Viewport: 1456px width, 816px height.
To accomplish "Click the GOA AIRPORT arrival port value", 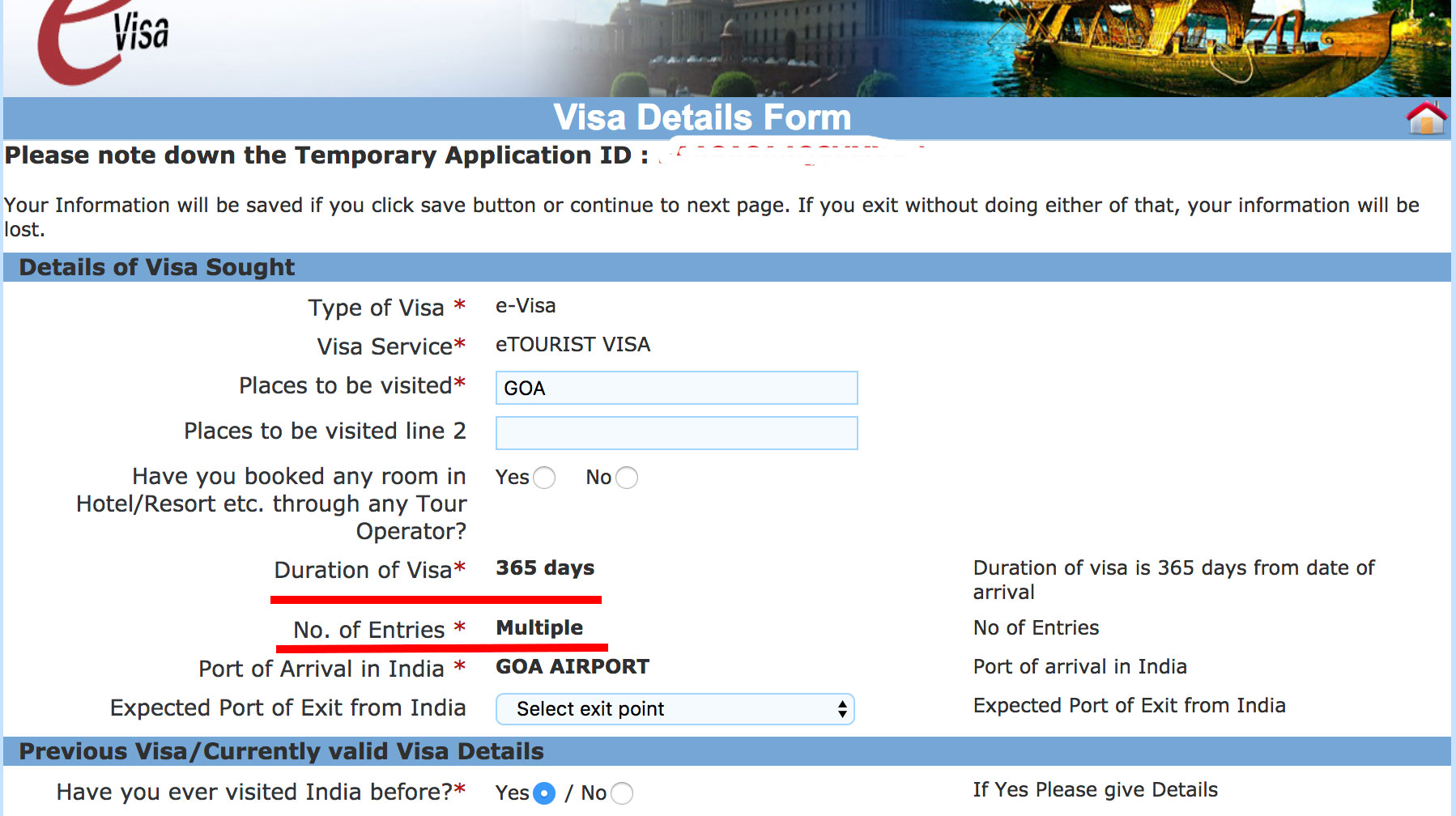I will click(573, 667).
